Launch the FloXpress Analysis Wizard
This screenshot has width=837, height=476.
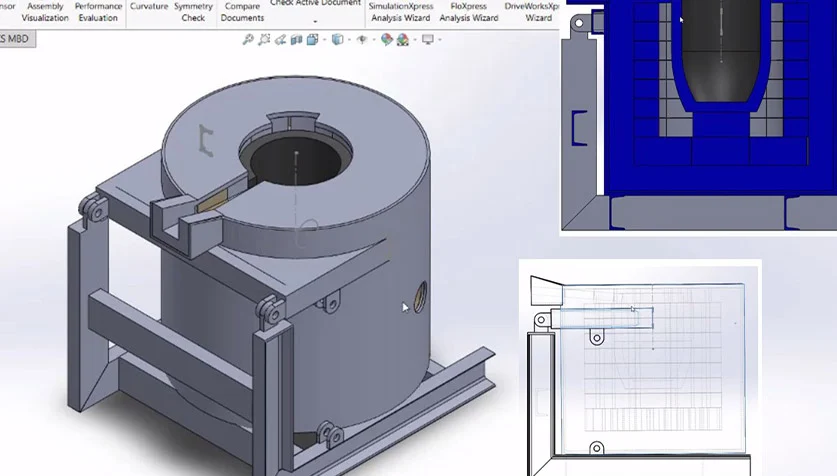(469, 12)
